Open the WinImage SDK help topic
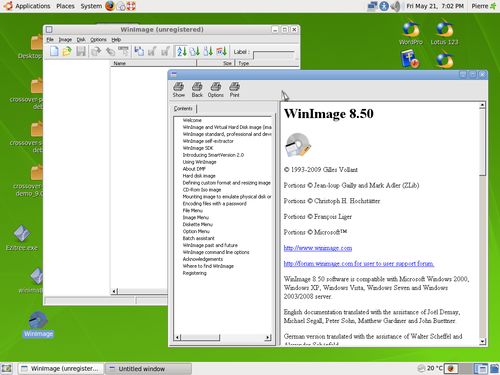500x375 pixels. [x=198, y=148]
